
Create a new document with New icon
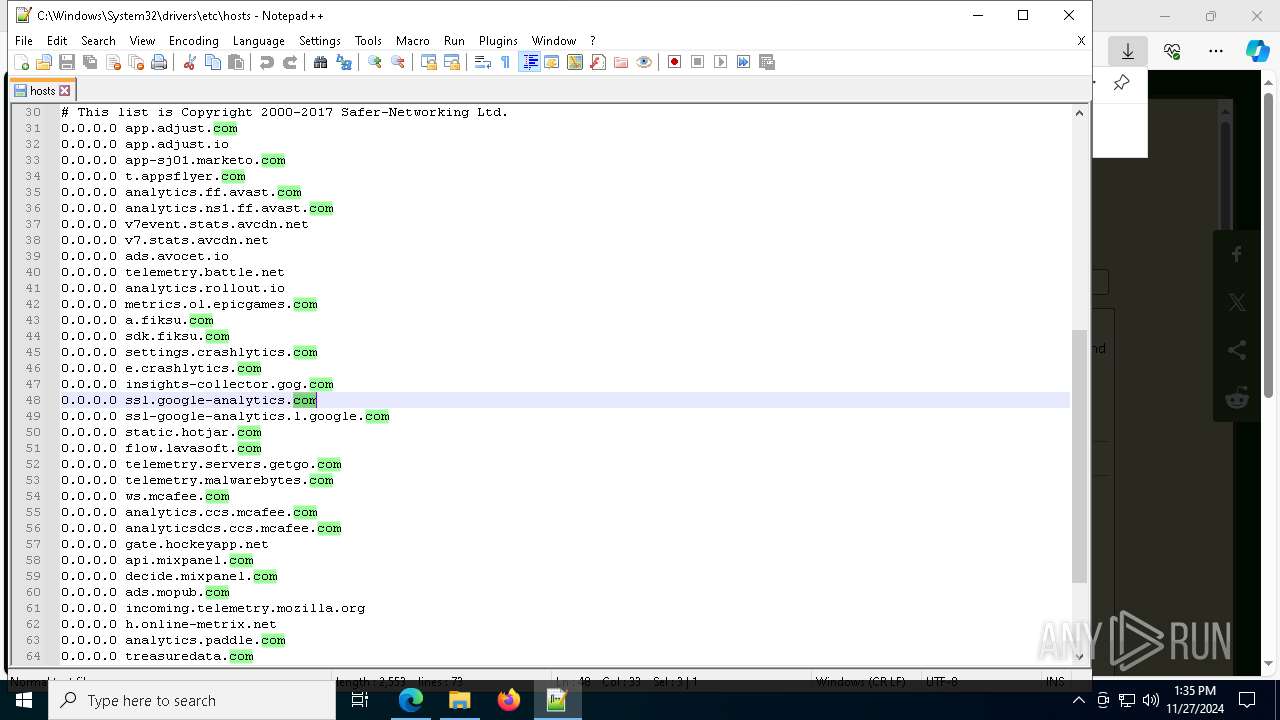[x=21, y=62]
